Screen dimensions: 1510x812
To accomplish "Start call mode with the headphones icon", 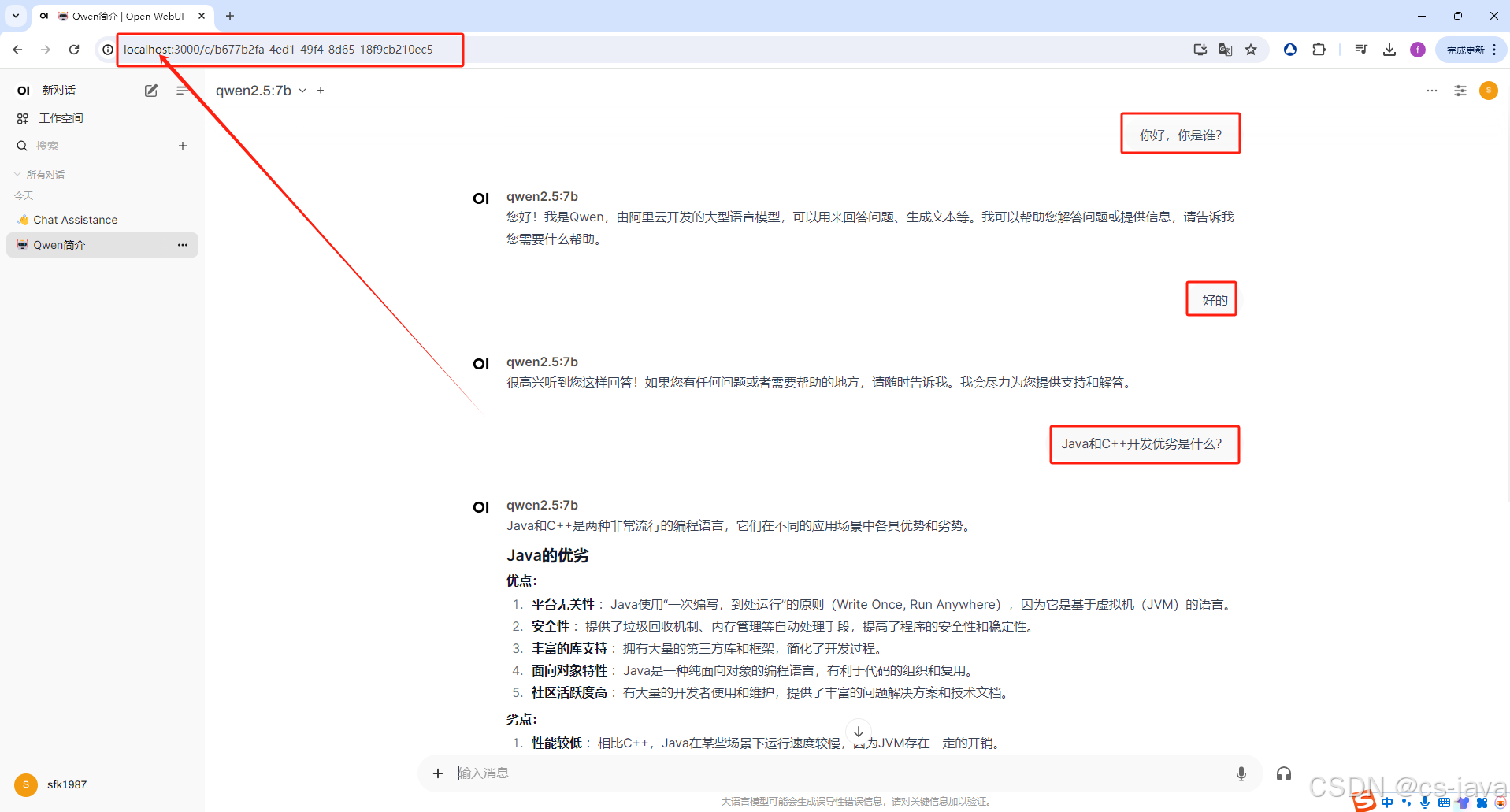I will tap(1284, 773).
